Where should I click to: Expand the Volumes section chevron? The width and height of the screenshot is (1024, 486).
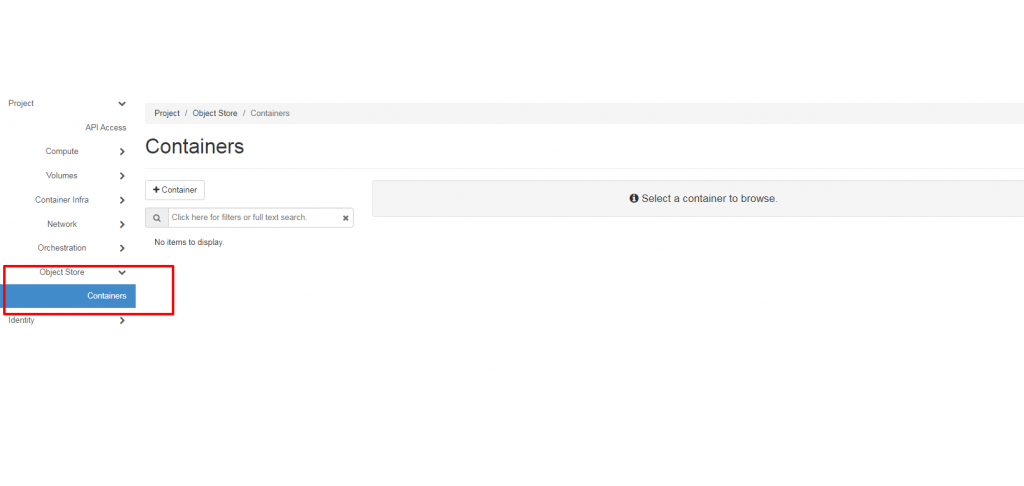click(122, 176)
